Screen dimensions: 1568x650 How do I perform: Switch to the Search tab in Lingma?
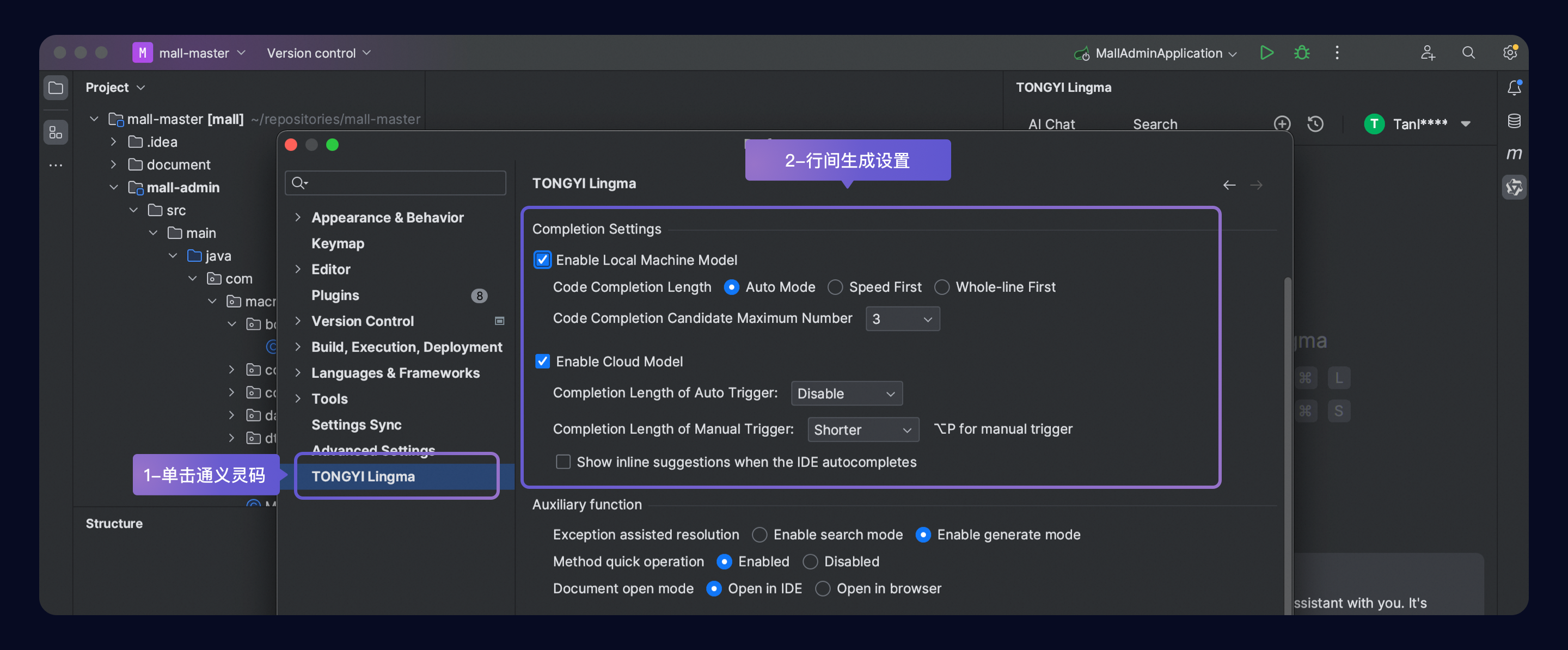coord(1155,124)
